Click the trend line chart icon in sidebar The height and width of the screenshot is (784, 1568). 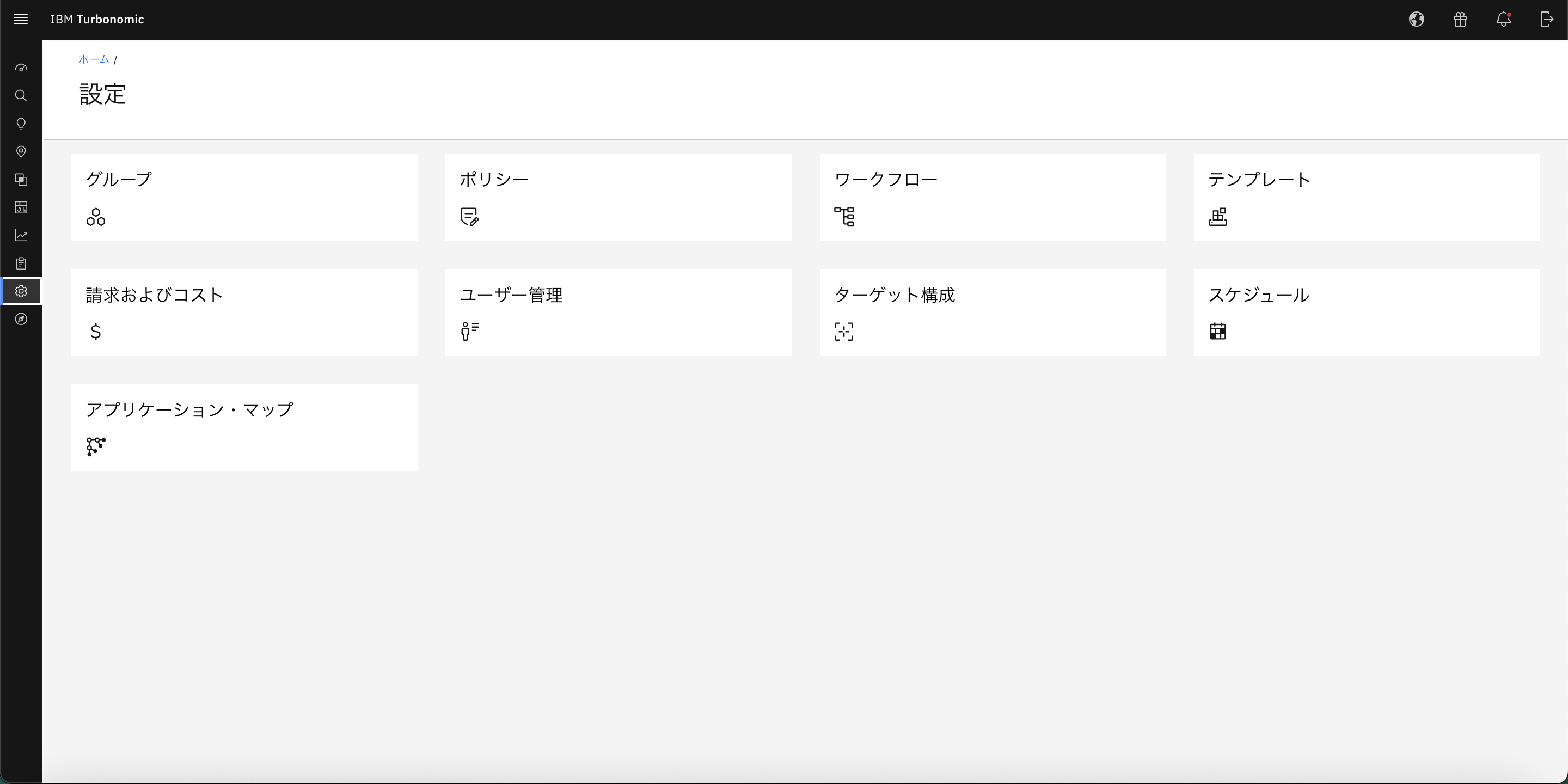21,236
